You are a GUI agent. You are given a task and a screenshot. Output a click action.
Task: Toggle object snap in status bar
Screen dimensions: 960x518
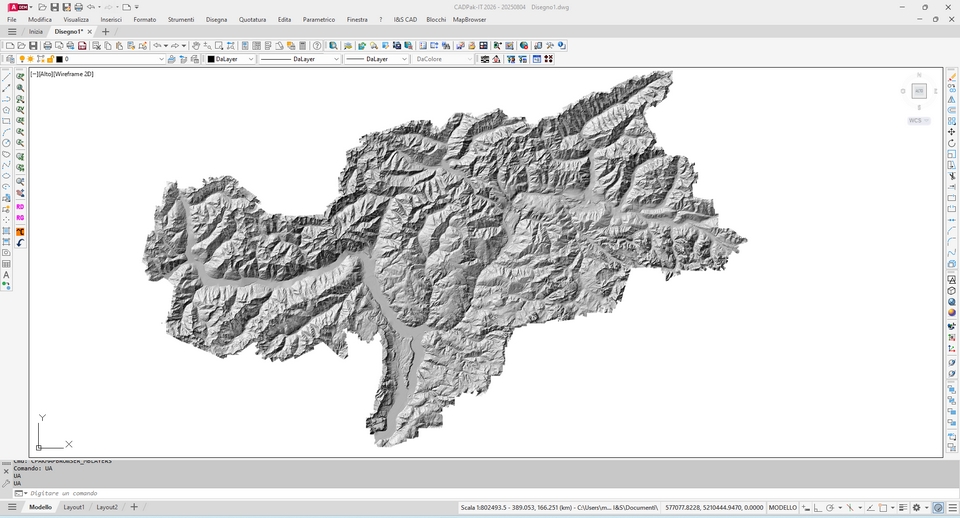(x=883, y=508)
